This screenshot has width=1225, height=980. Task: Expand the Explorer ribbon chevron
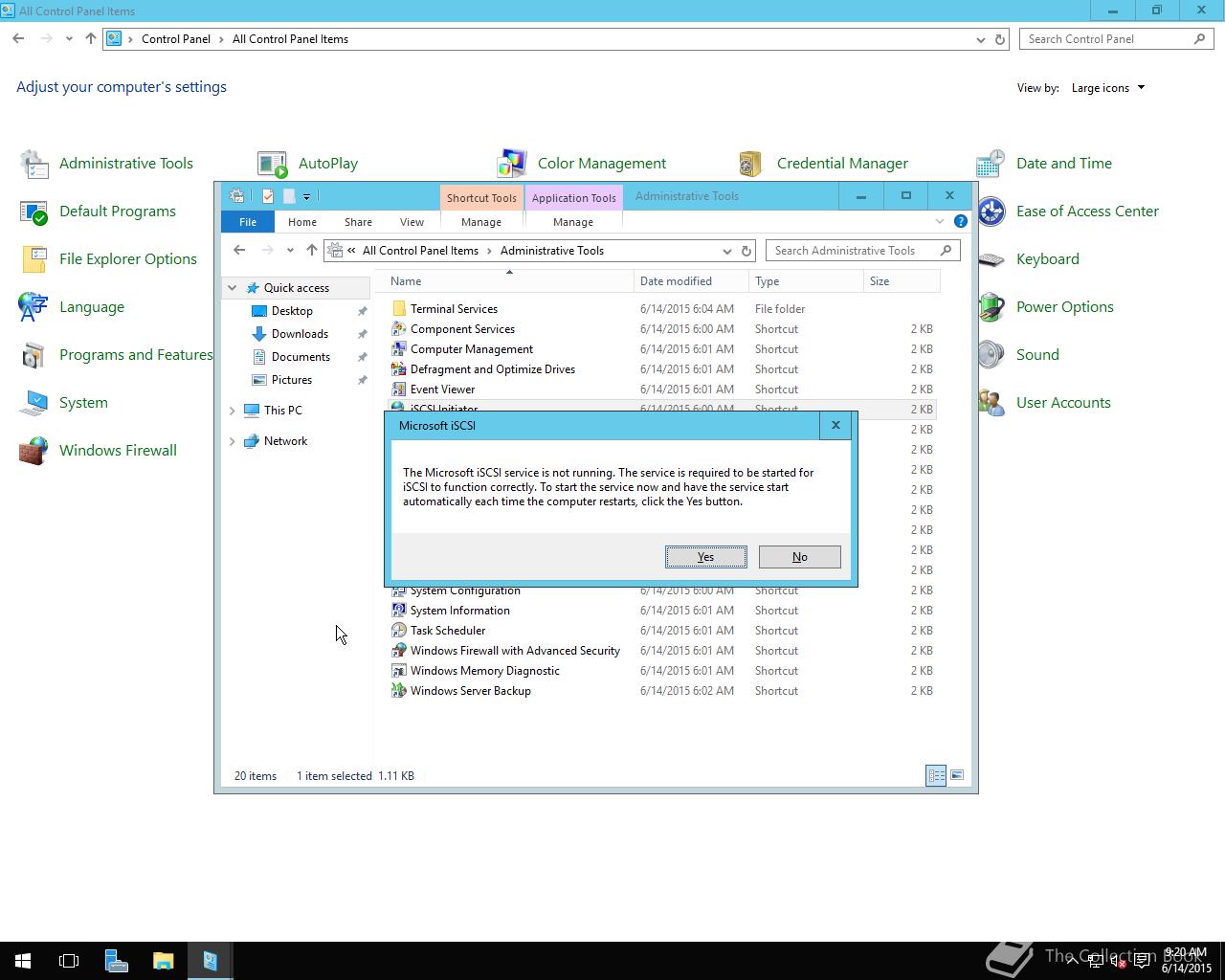[x=939, y=221]
